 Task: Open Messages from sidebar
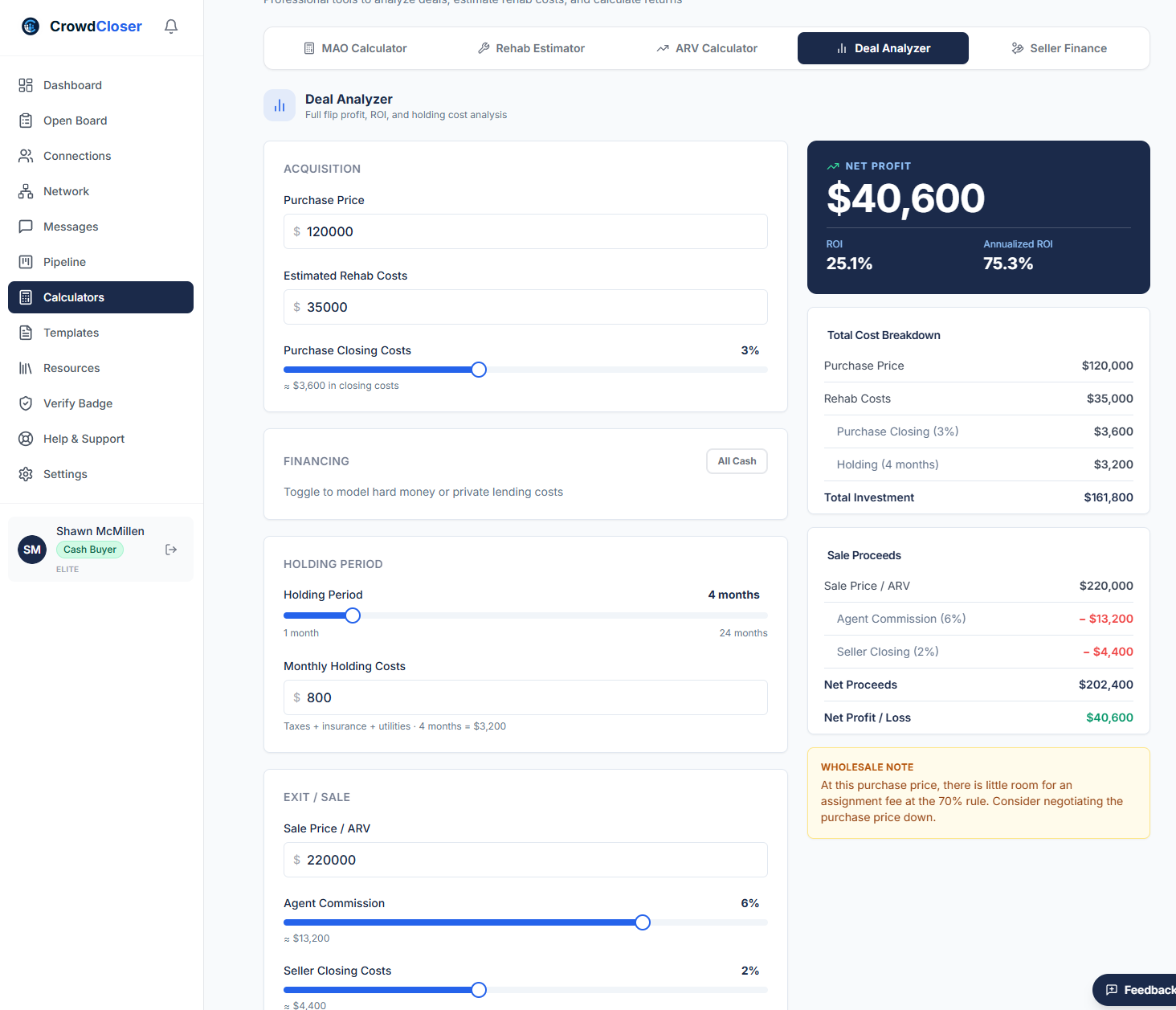click(100, 227)
